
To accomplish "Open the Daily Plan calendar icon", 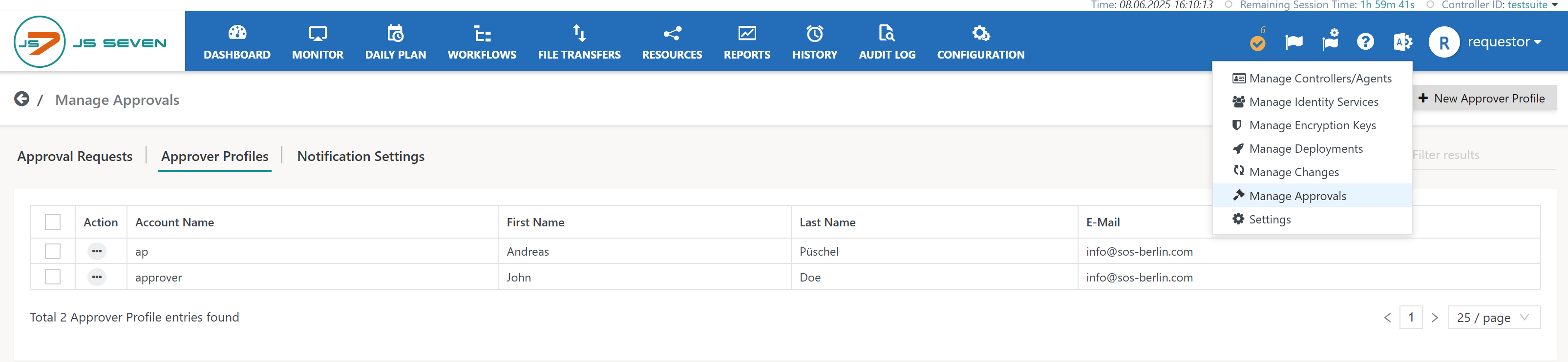I will [395, 33].
